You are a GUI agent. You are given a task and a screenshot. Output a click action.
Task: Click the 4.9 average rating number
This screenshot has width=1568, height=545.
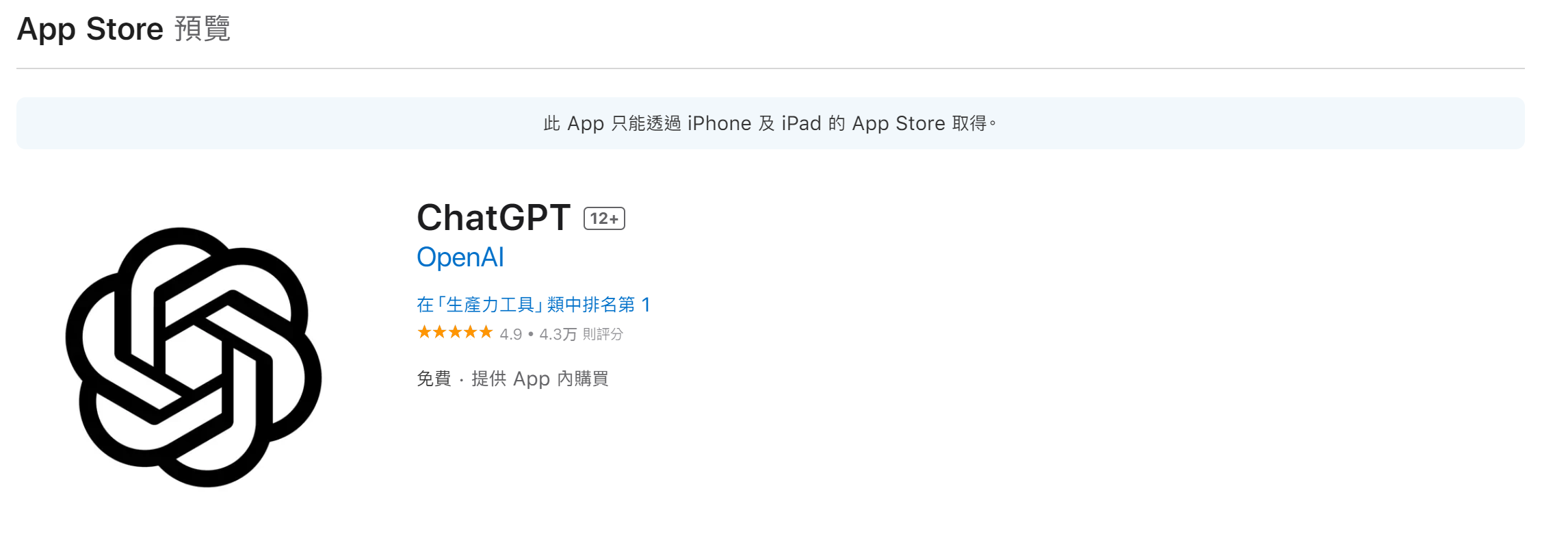click(x=510, y=334)
